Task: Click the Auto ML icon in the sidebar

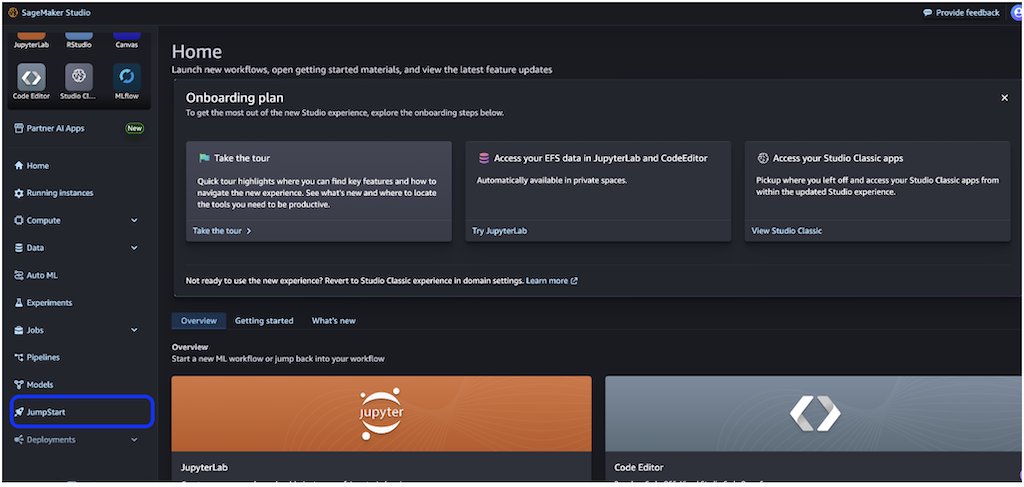Action: coord(19,275)
